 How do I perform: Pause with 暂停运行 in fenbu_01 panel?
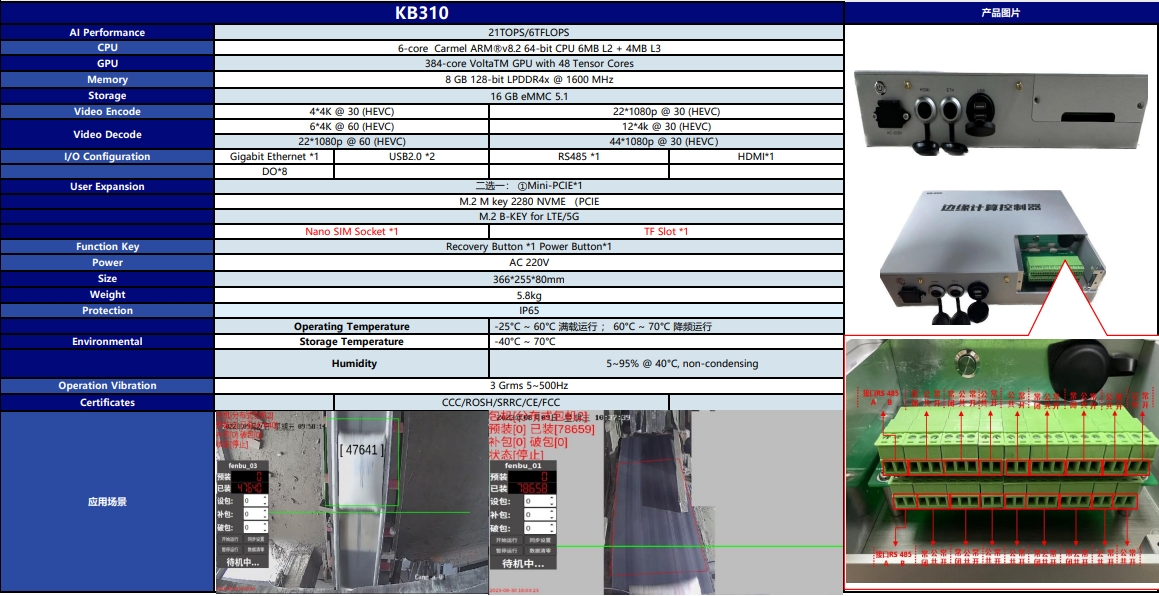(x=507, y=551)
